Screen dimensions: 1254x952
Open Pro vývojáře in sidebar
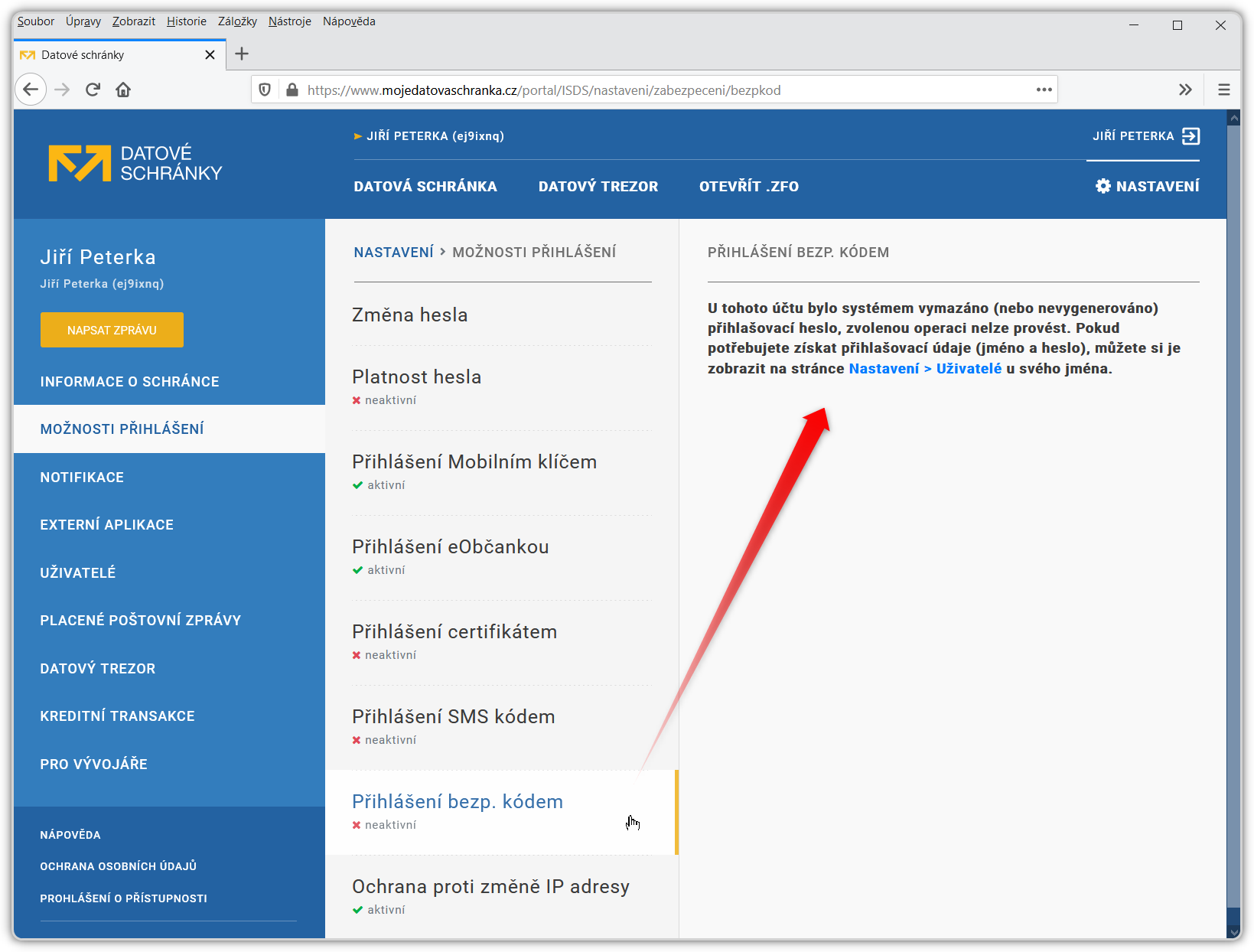click(x=169, y=764)
